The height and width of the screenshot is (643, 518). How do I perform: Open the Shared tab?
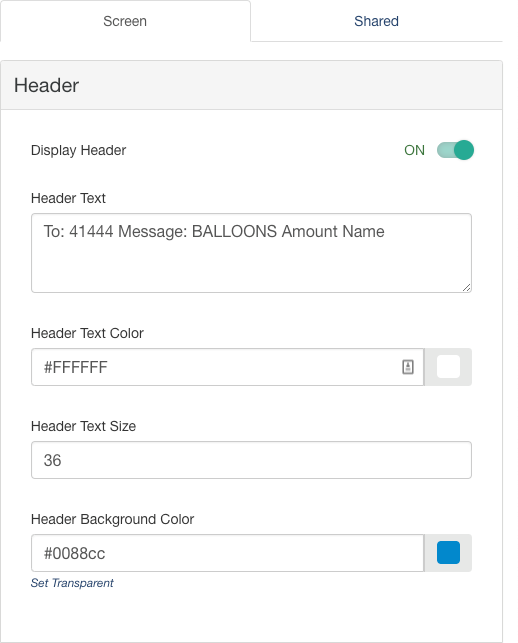[x=376, y=21]
